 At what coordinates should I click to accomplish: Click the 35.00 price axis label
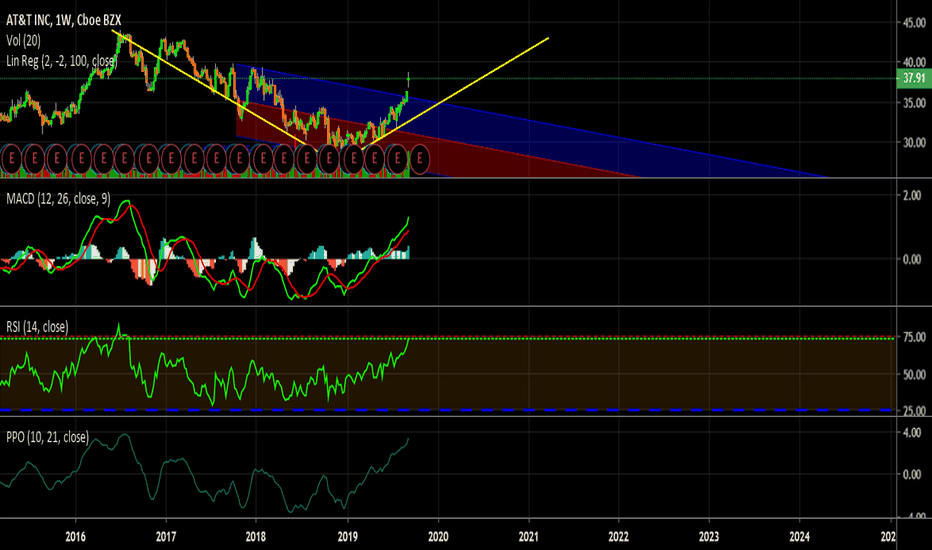pos(914,102)
